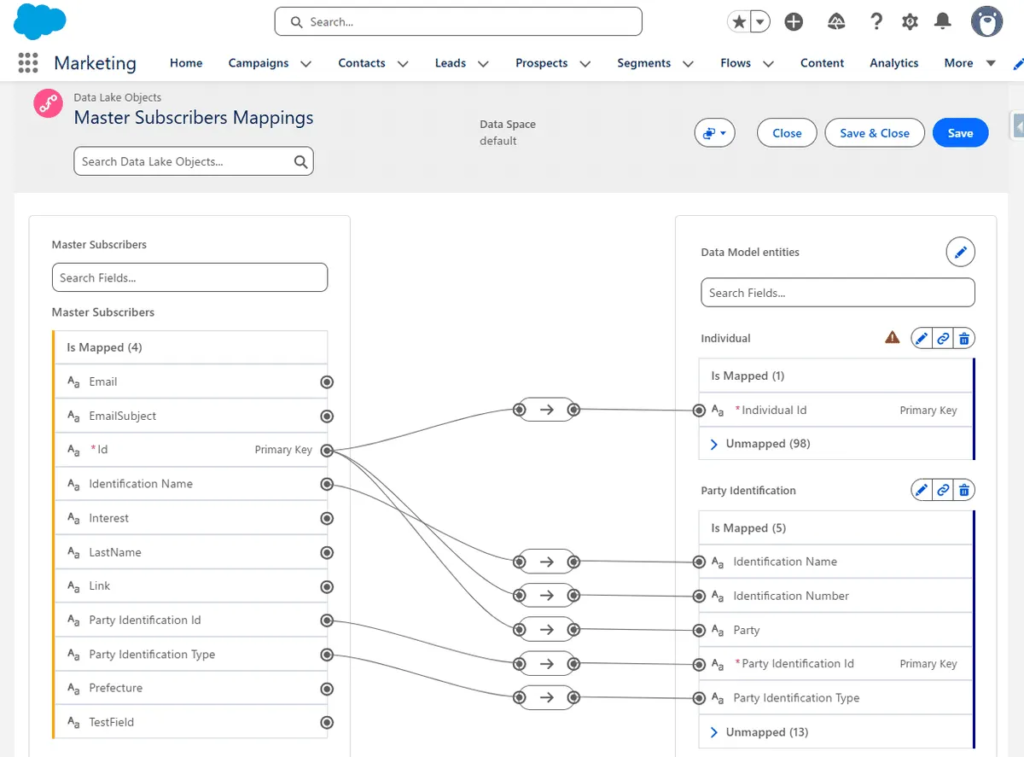The width and height of the screenshot is (1024, 757).
Task: Open the Analytics tab
Action: (x=893, y=63)
